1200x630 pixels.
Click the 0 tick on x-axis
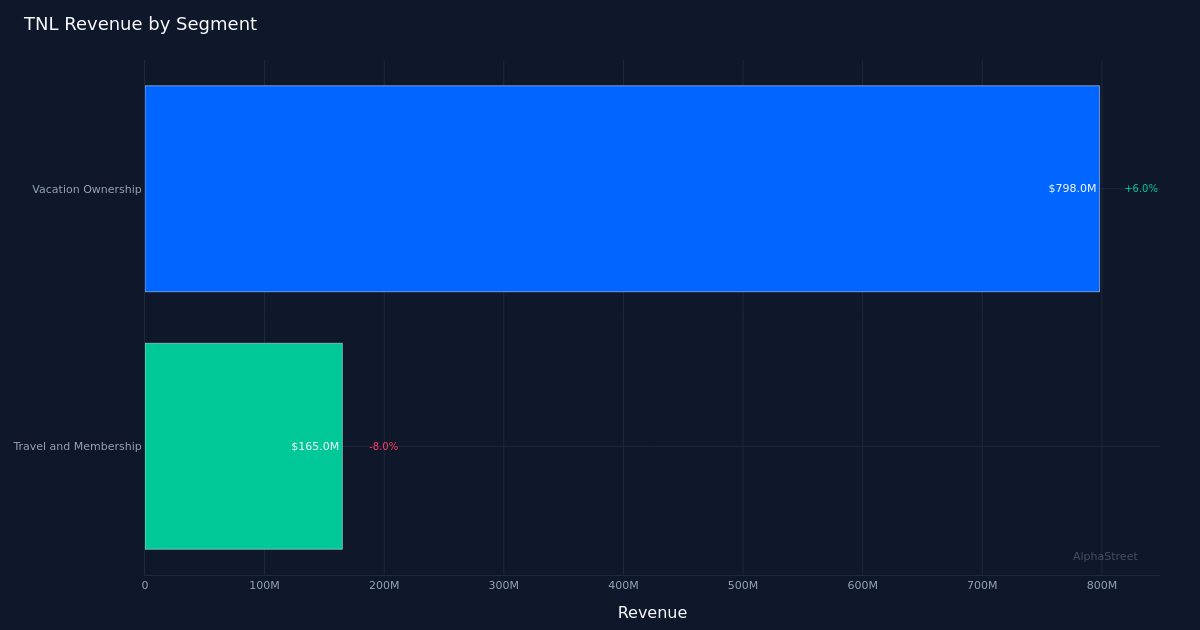(145, 585)
